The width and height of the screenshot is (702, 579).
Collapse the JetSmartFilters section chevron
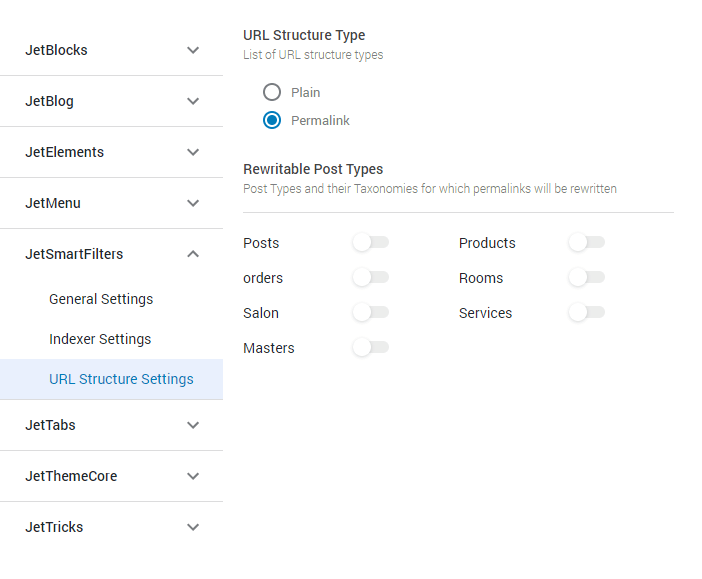[x=193, y=254]
